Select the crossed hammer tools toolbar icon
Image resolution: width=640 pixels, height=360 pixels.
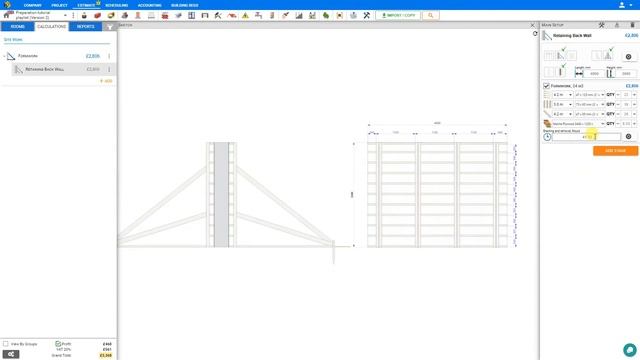click(367, 16)
